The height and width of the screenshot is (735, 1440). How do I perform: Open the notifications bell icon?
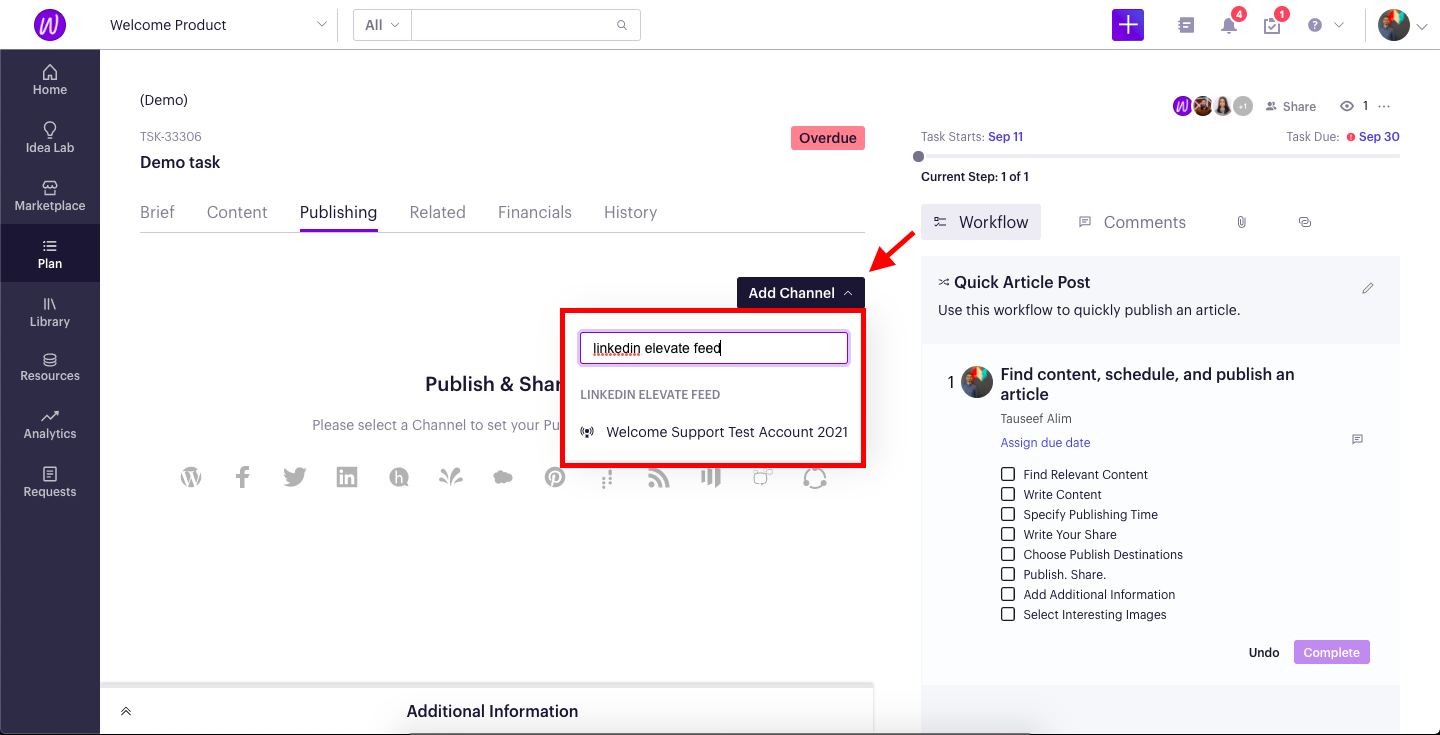point(1229,26)
